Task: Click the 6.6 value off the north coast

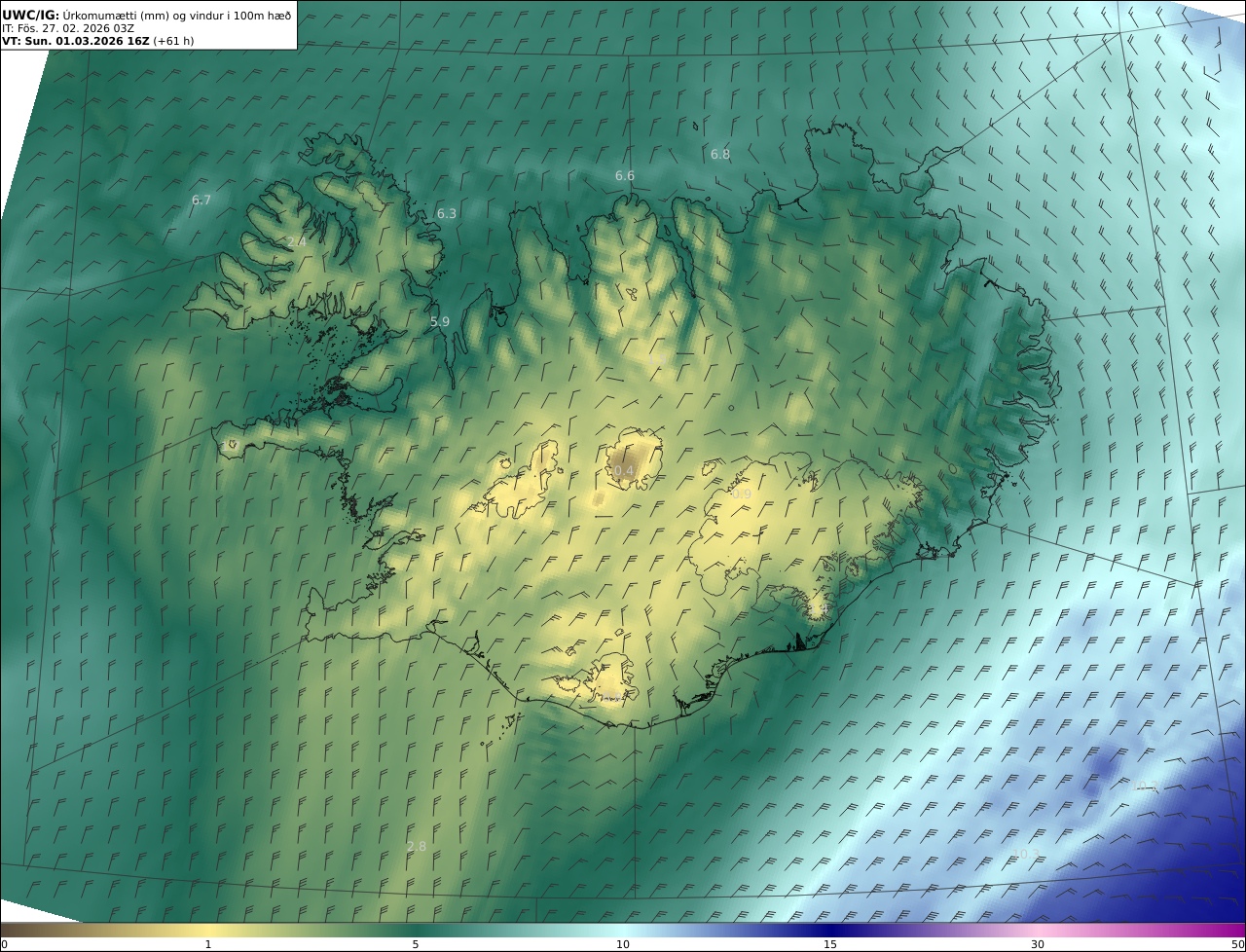Action: coord(625,175)
